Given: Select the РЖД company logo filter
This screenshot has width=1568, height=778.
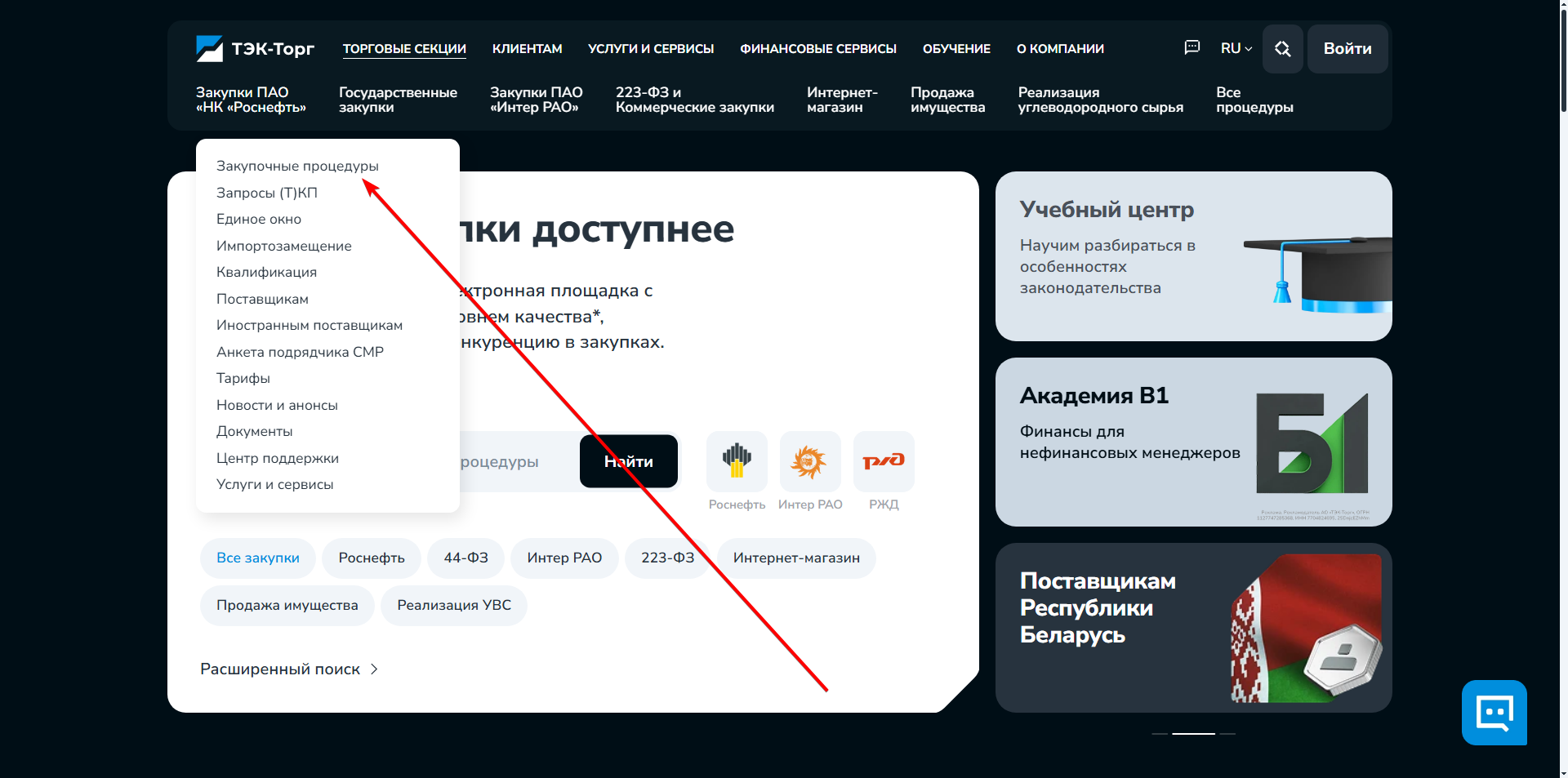Looking at the screenshot, I should [884, 461].
